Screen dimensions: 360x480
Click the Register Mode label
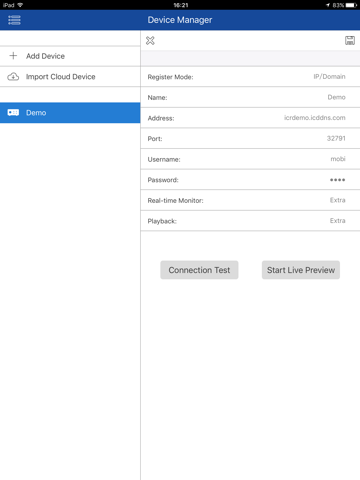(170, 77)
